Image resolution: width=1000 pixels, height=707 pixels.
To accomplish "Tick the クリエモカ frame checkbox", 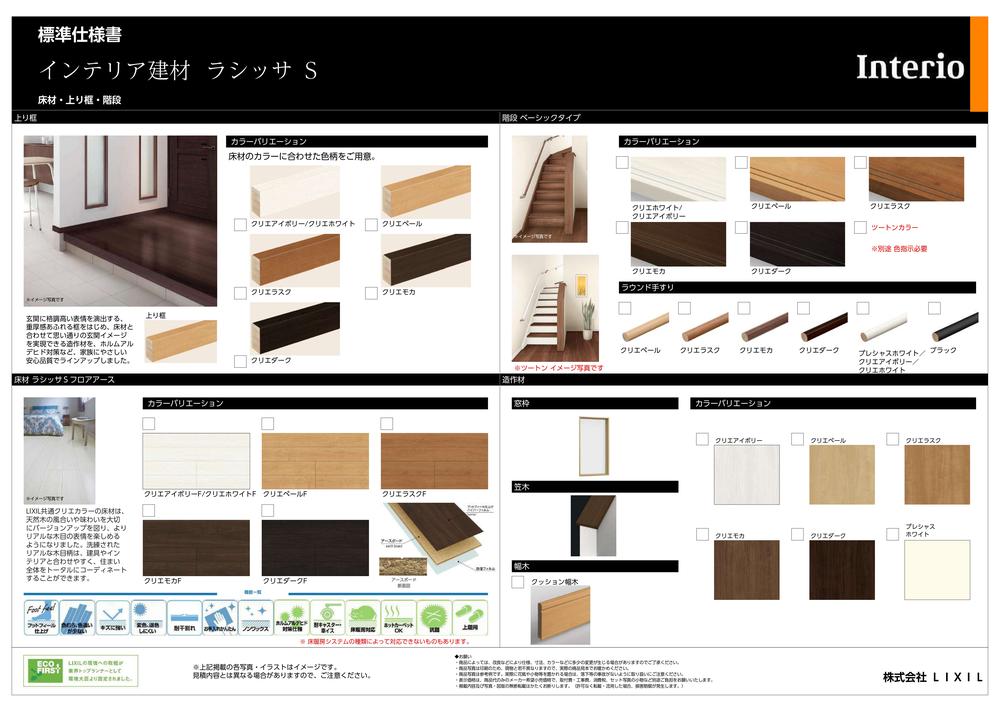I will click(x=371, y=293).
